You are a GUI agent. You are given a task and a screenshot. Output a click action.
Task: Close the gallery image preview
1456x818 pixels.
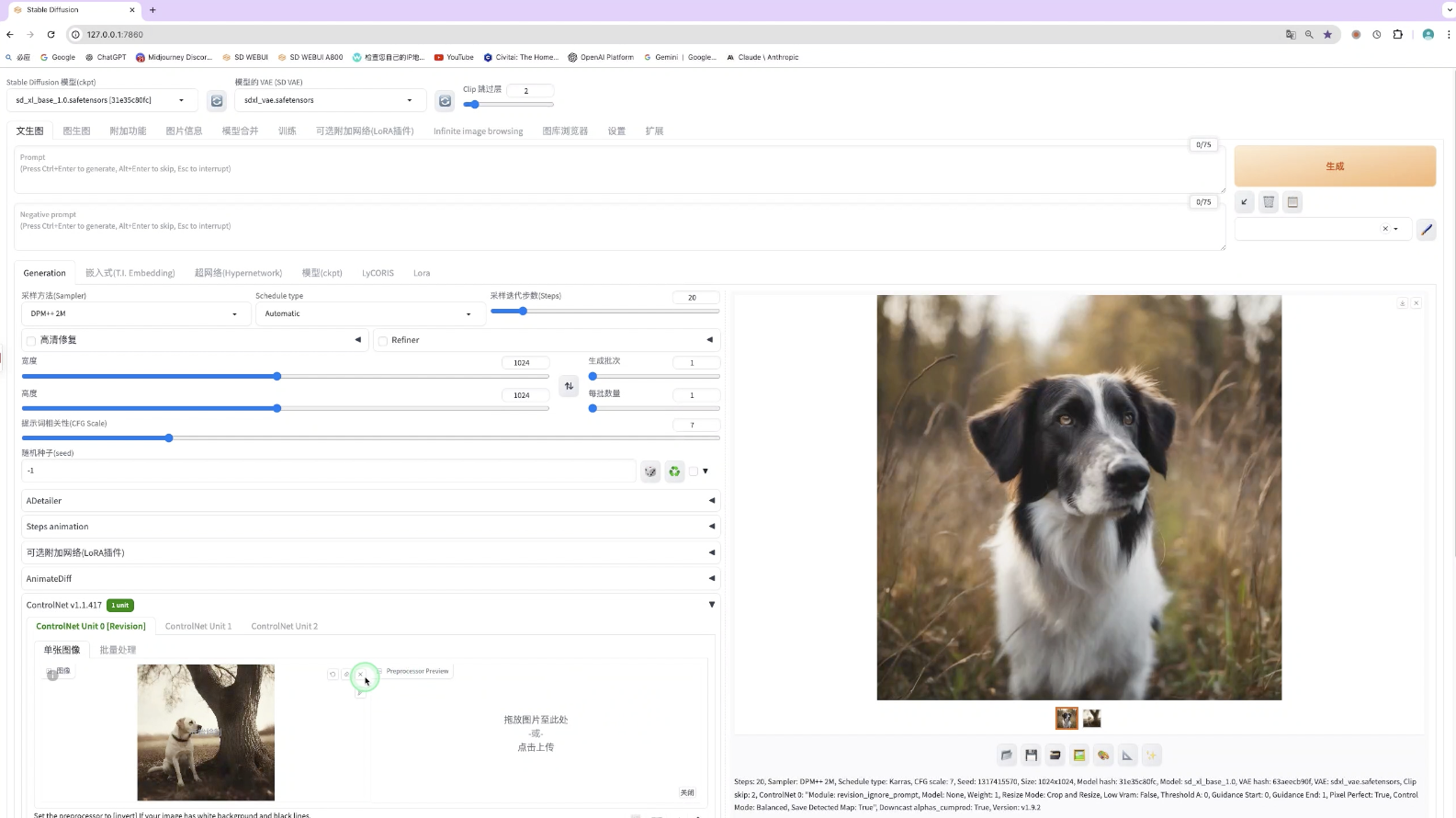1416,303
